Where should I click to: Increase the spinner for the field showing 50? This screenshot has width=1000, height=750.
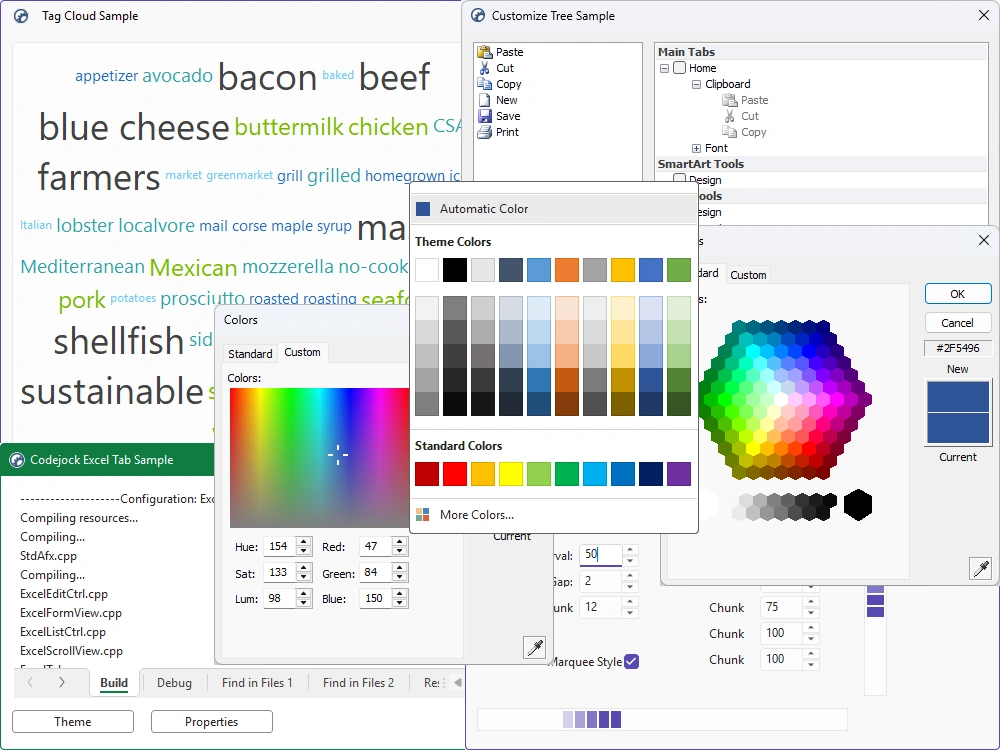630,549
